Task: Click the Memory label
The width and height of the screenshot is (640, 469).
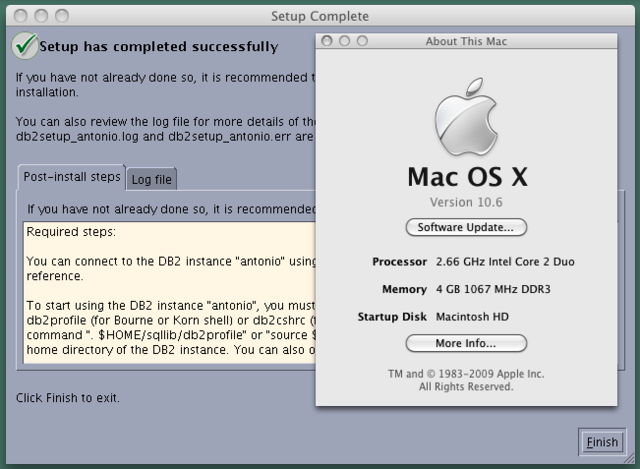Action: pyautogui.click(x=404, y=289)
